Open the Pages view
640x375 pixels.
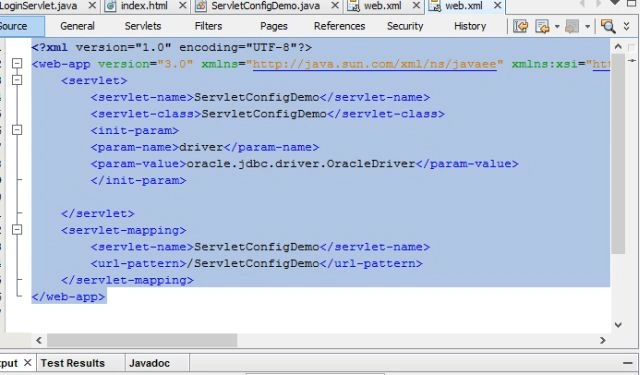273,26
